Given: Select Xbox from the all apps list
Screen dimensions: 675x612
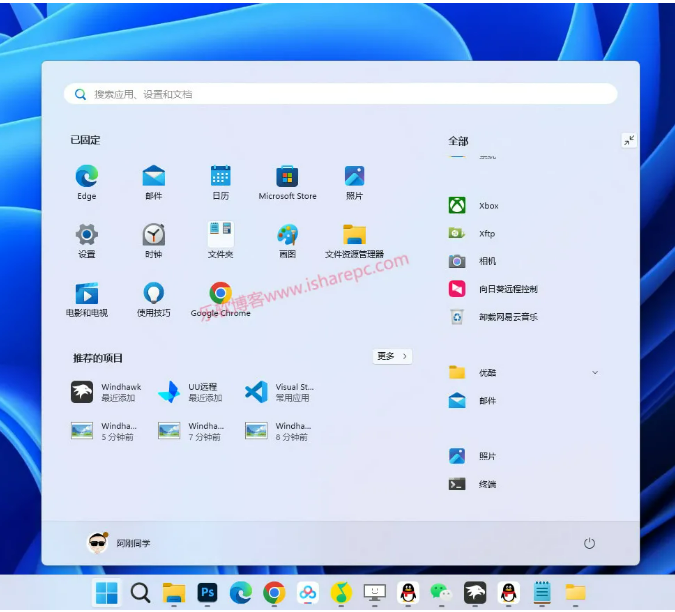Looking at the screenshot, I should [488, 206].
